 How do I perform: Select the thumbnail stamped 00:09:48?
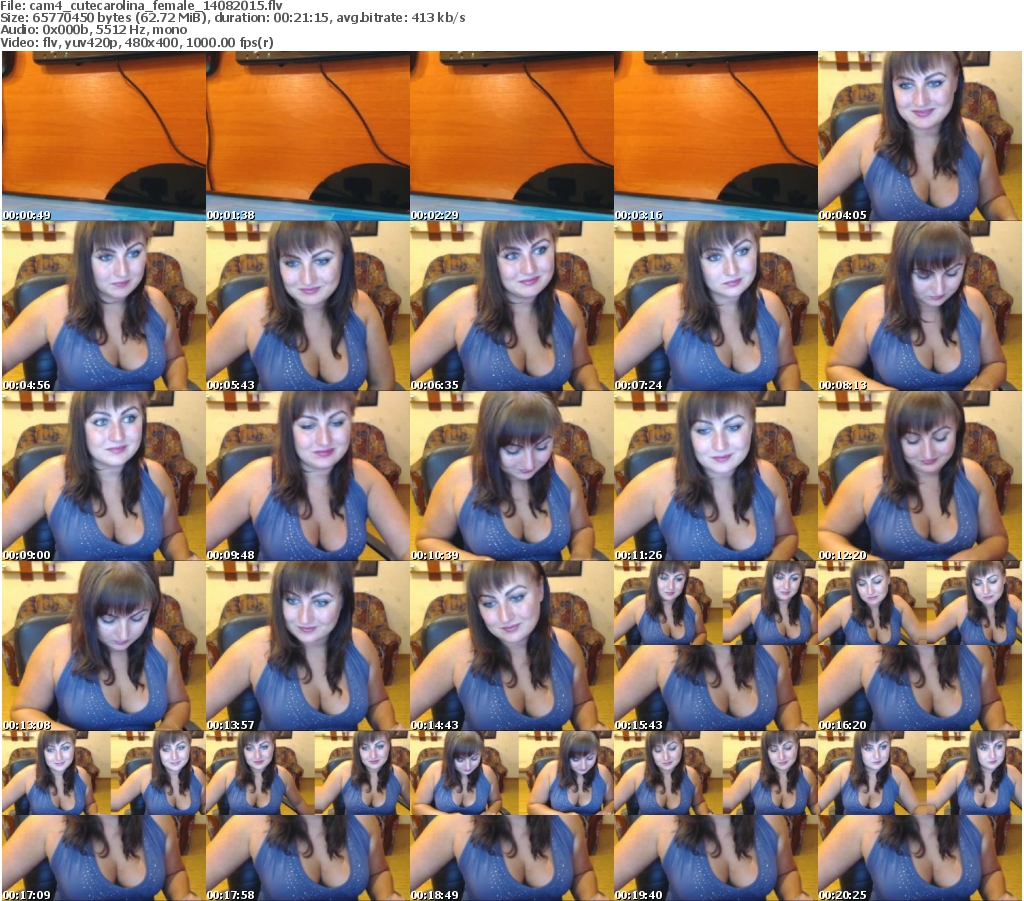308,476
